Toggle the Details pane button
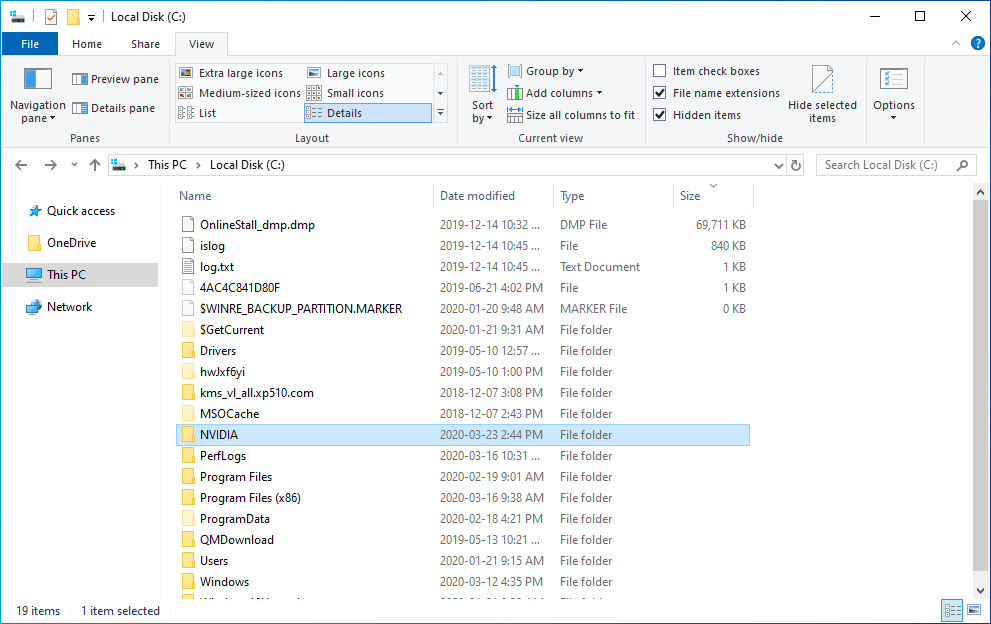The image size is (991, 624). click(114, 108)
